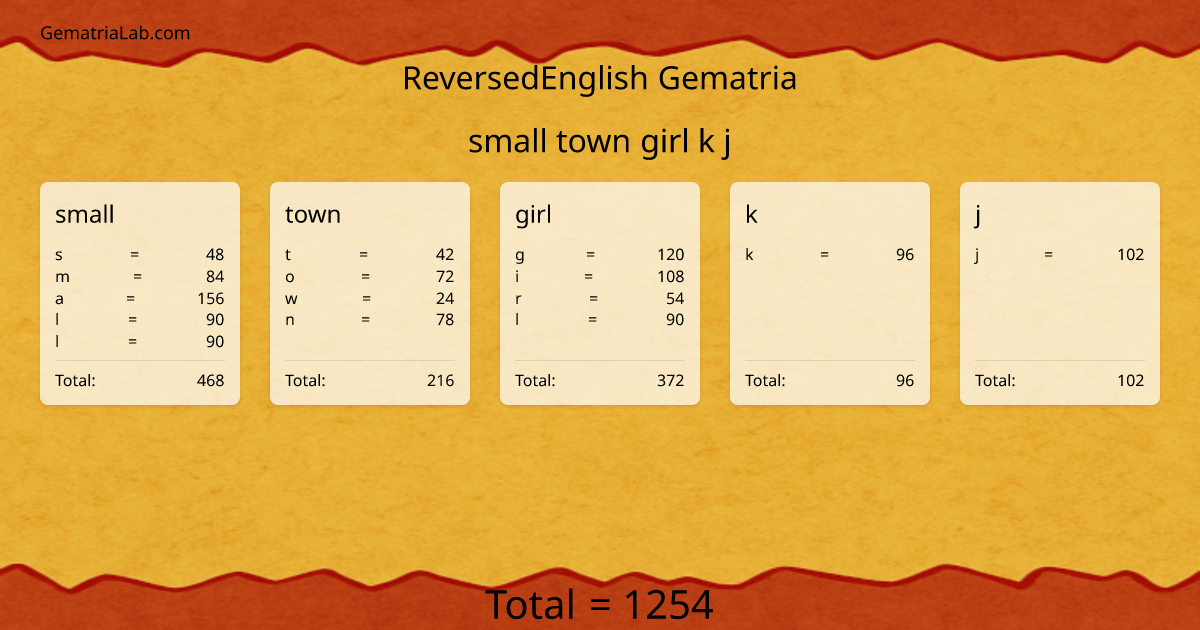This screenshot has height=630, width=1200.
Task: Click the "town" word card header
Action: coord(312,214)
